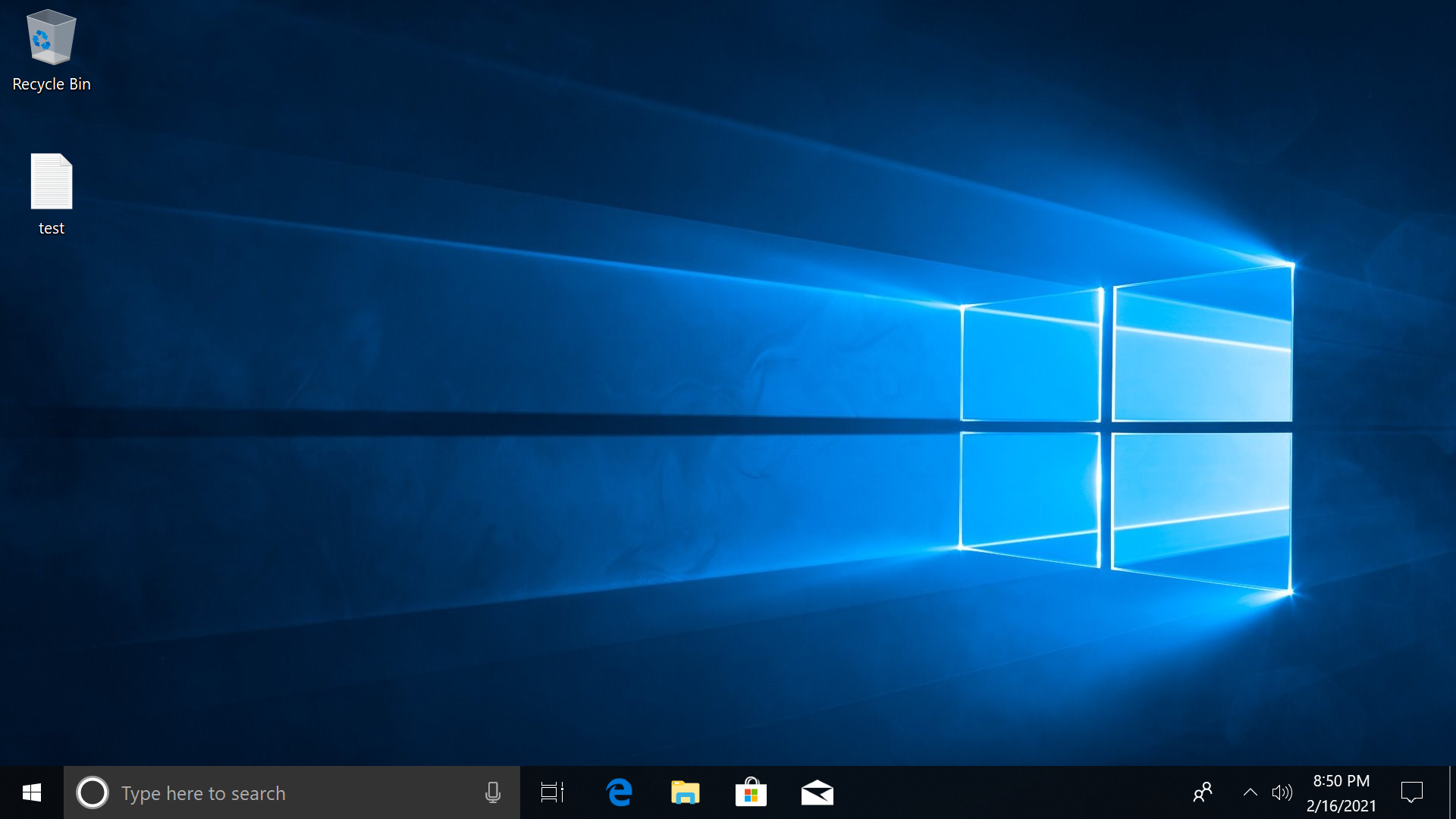1456x819 pixels.
Task: Click the Cortana circle icon
Action: click(x=93, y=792)
